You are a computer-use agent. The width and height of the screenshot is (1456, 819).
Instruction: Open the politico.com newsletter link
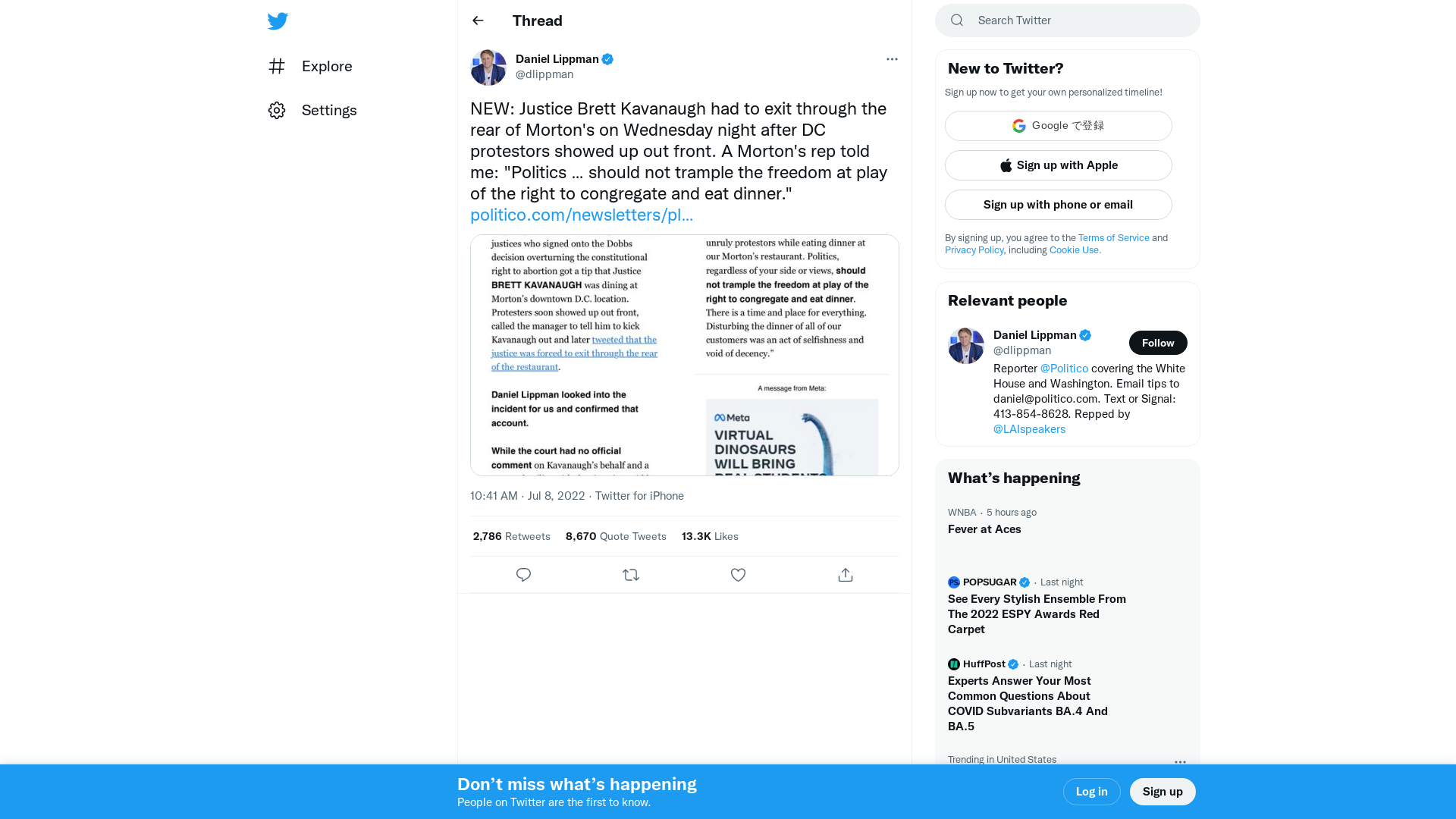pyautogui.click(x=582, y=215)
